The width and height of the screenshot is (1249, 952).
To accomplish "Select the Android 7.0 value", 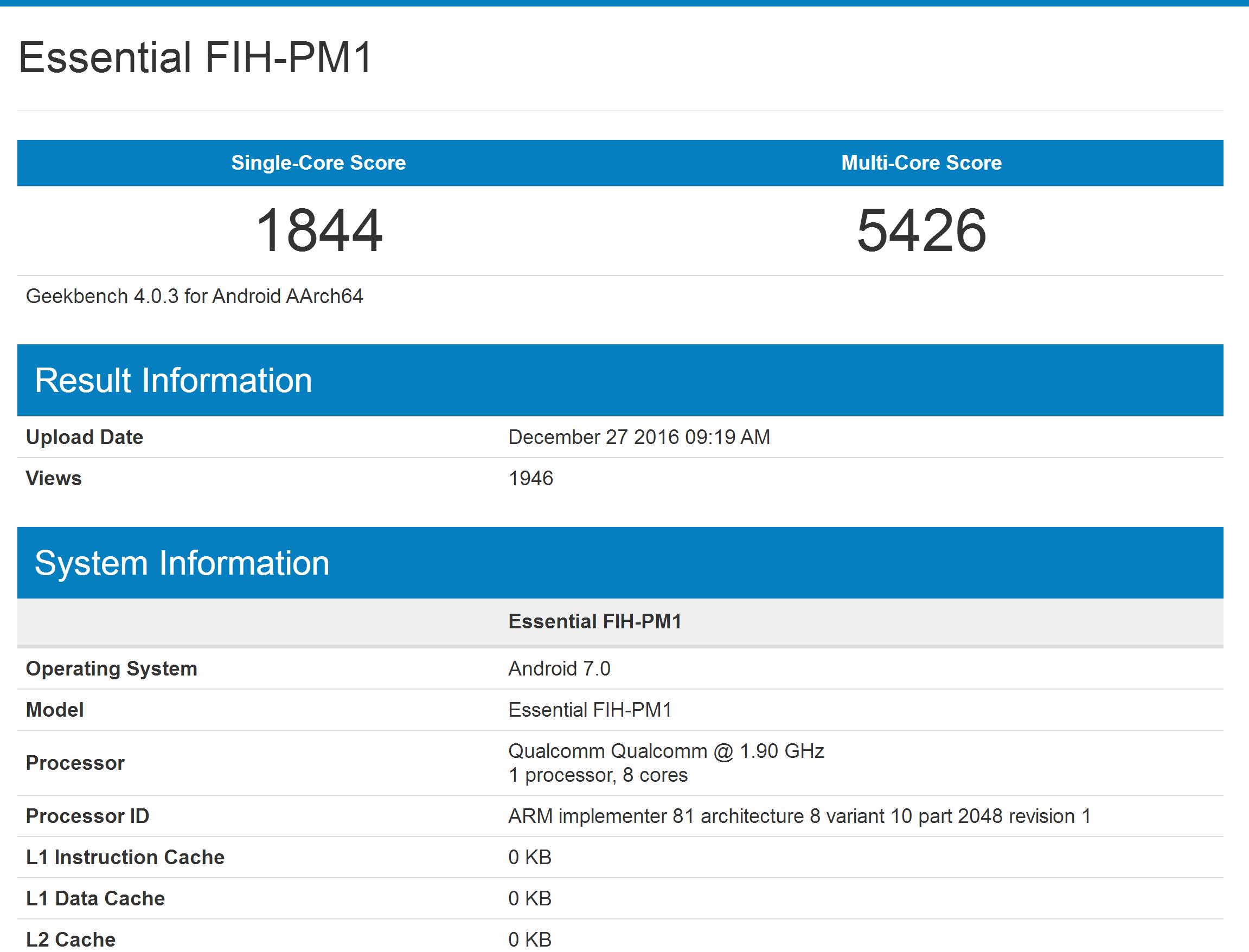I will click(560, 668).
